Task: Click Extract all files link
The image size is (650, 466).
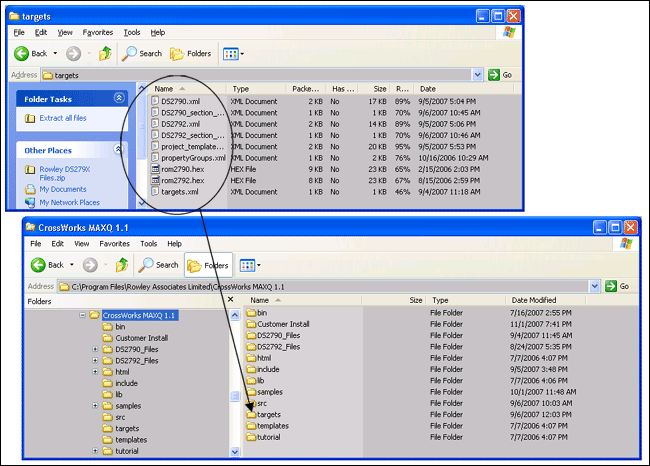Action: (63, 118)
